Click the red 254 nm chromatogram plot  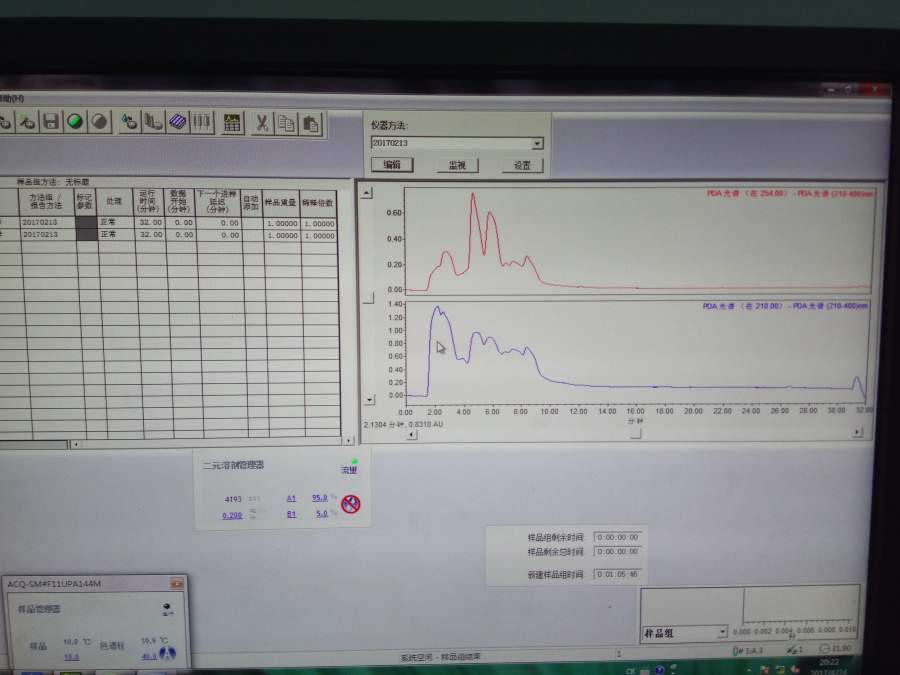click(x=638, y=240)
